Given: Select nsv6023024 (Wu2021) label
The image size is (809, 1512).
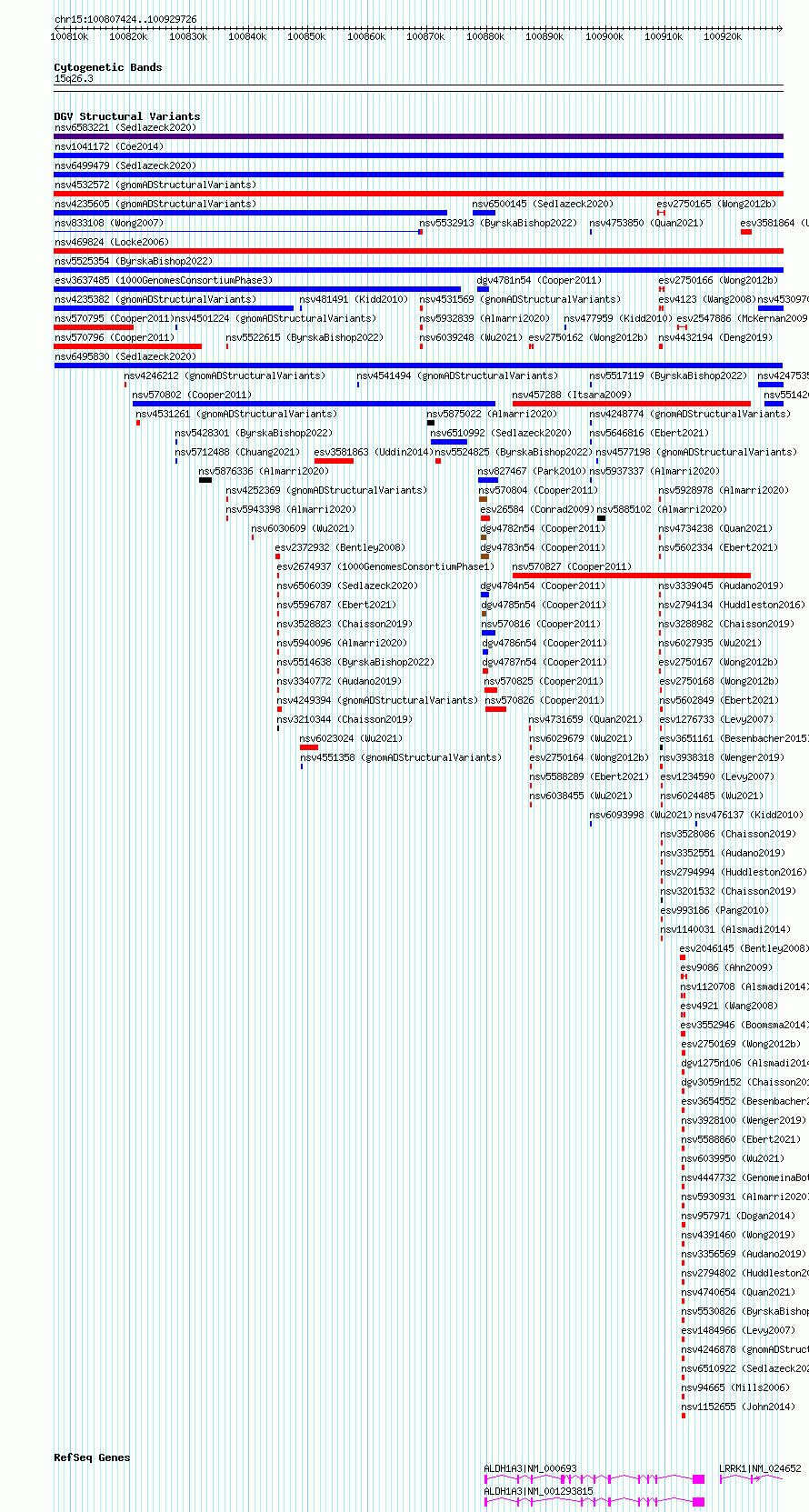Looking at the screenshot, I should pyautogui.click(x=351, y=738).
